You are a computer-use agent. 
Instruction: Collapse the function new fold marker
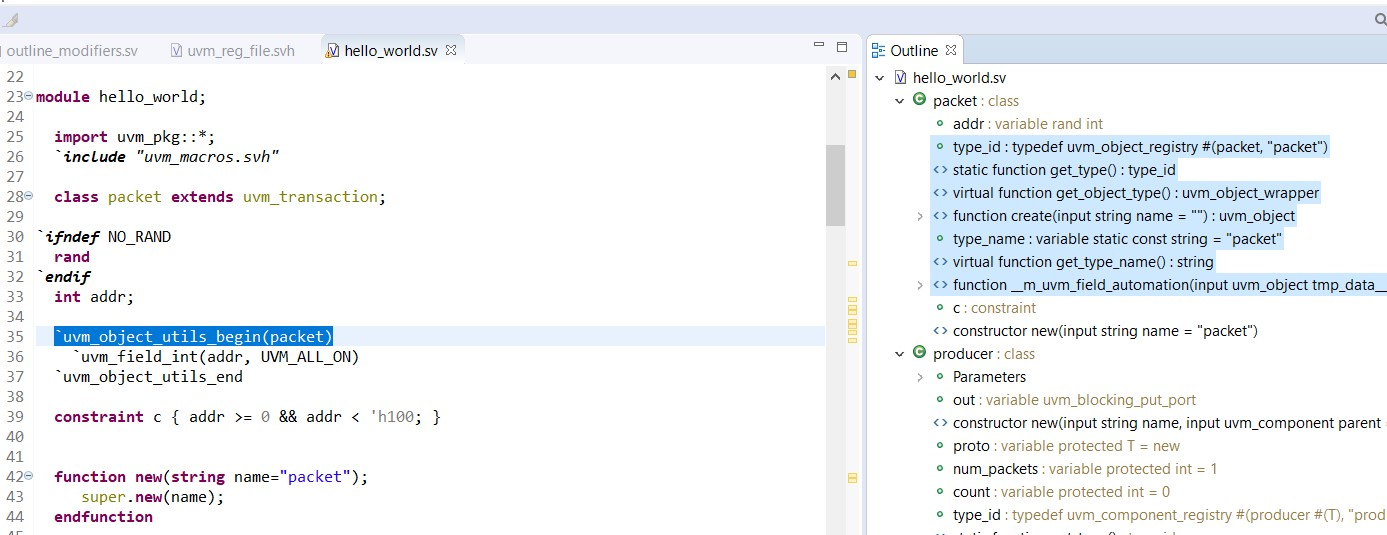(28, 477)
